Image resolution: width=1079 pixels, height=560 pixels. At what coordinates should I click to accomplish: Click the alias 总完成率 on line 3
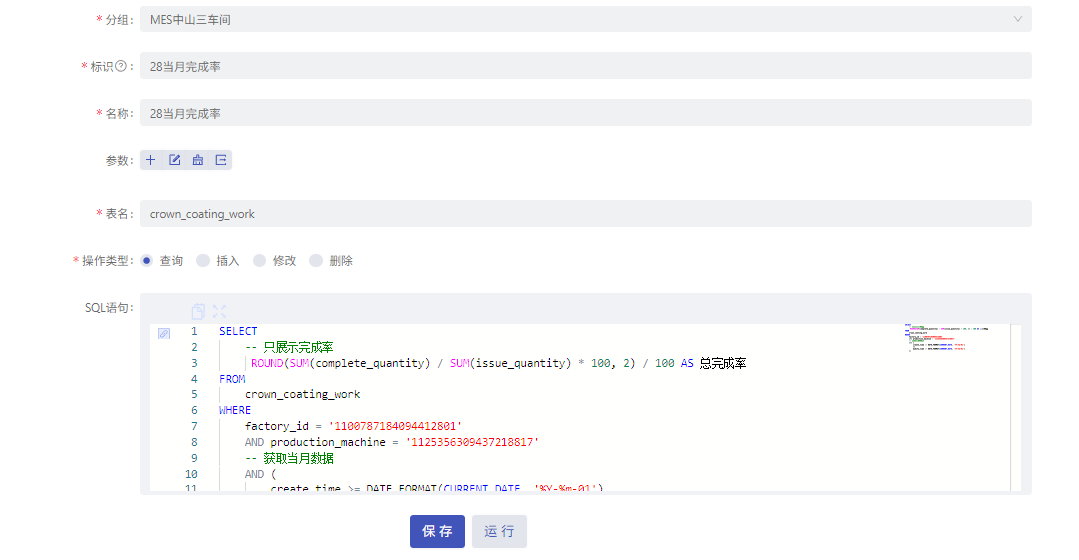[723, 363]
